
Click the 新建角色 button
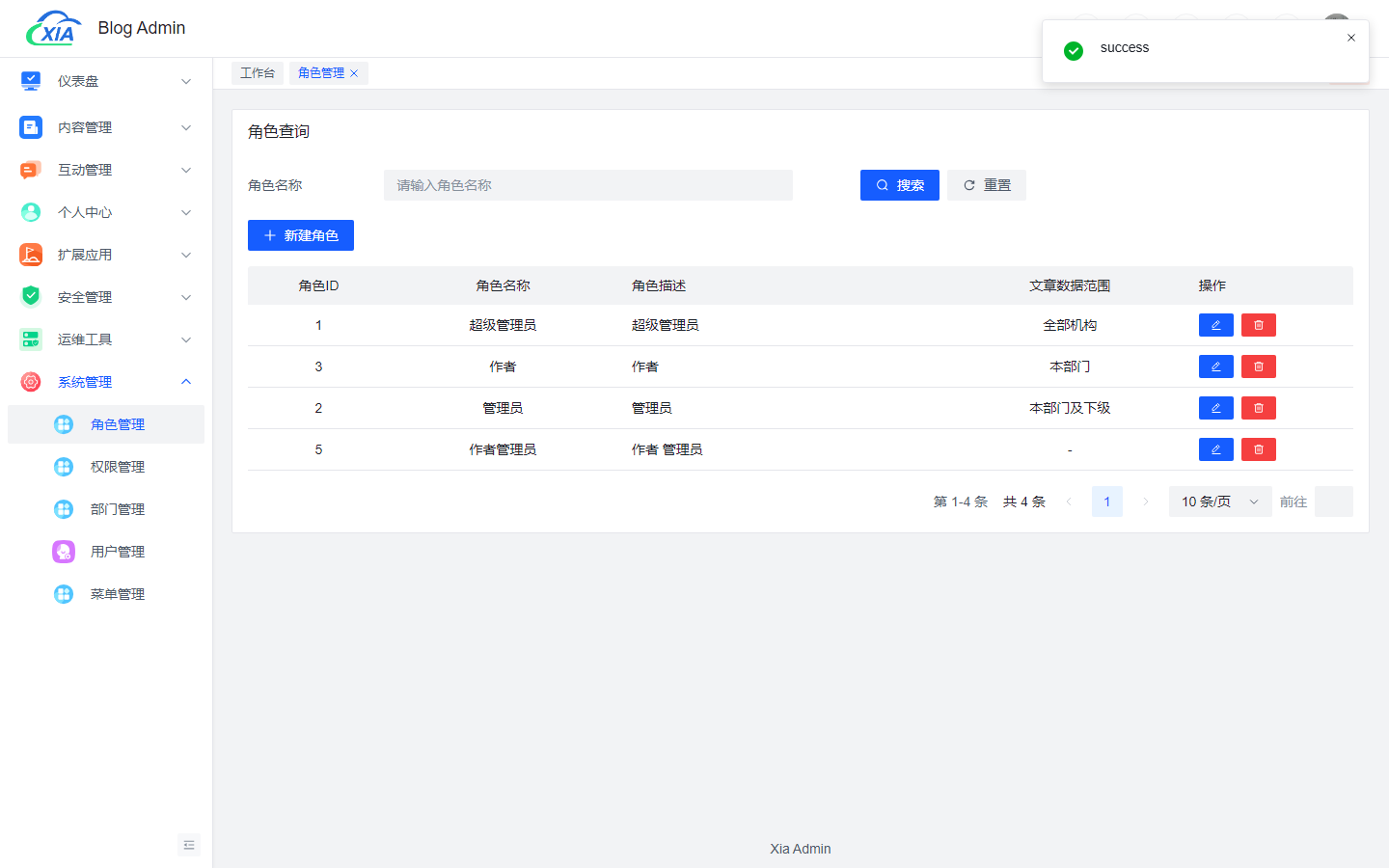coord(301,235)
